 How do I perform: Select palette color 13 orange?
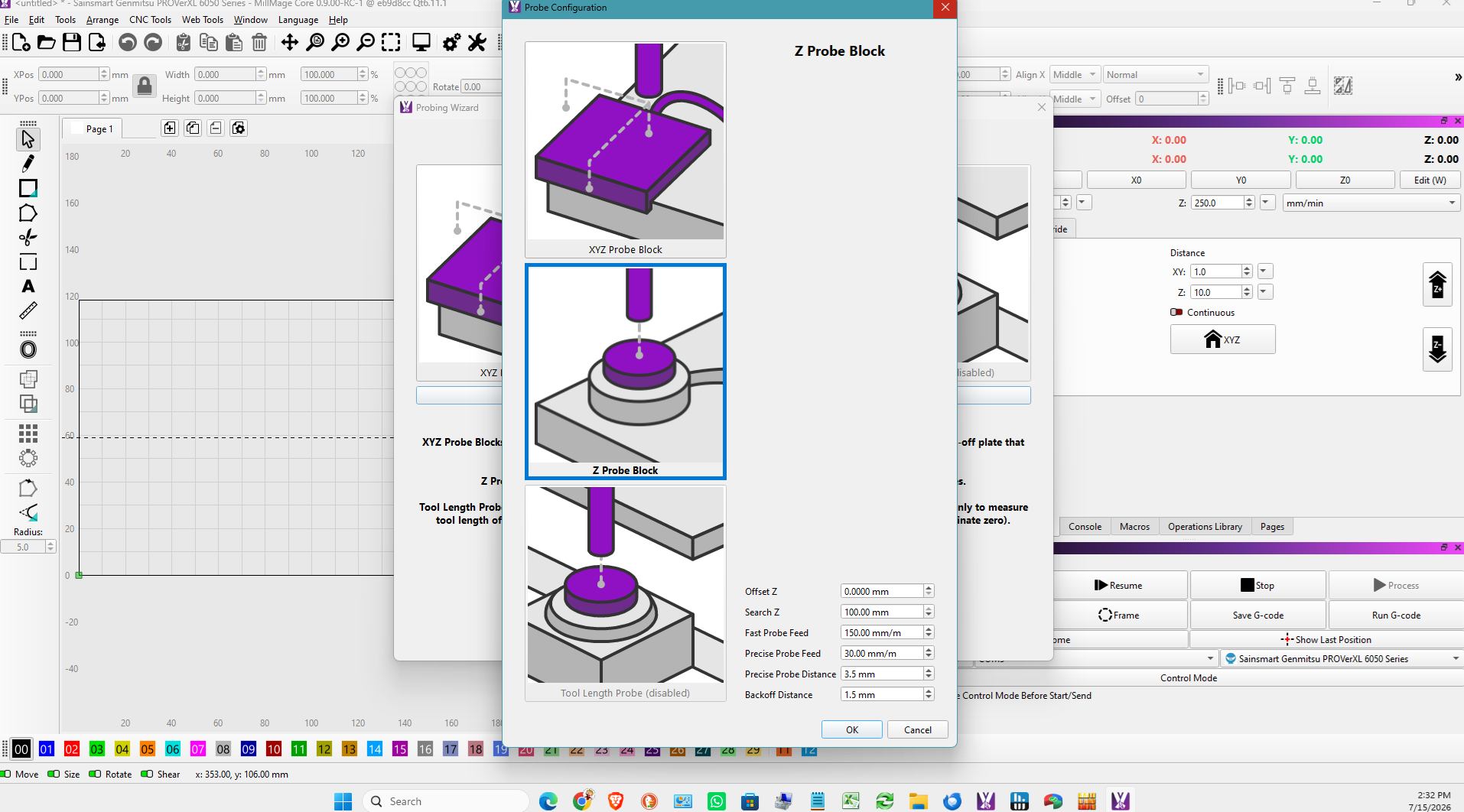pyautogui.click(x=350, y=749)
